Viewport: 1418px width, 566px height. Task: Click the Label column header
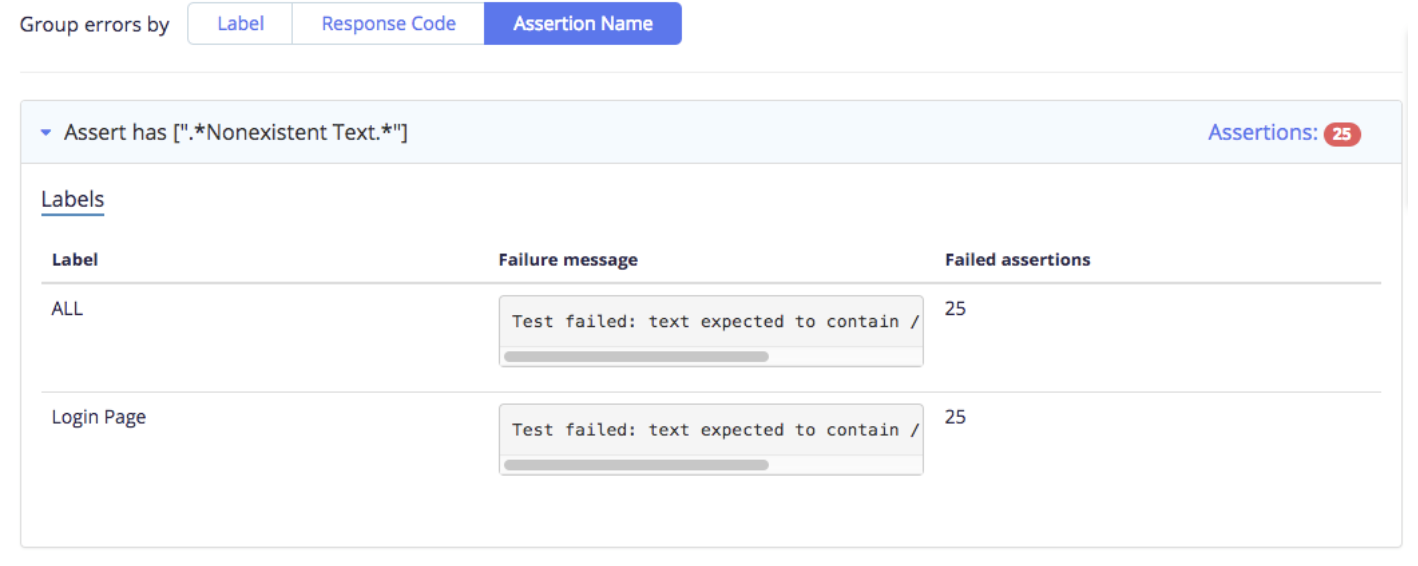click(x=75, y=260)
